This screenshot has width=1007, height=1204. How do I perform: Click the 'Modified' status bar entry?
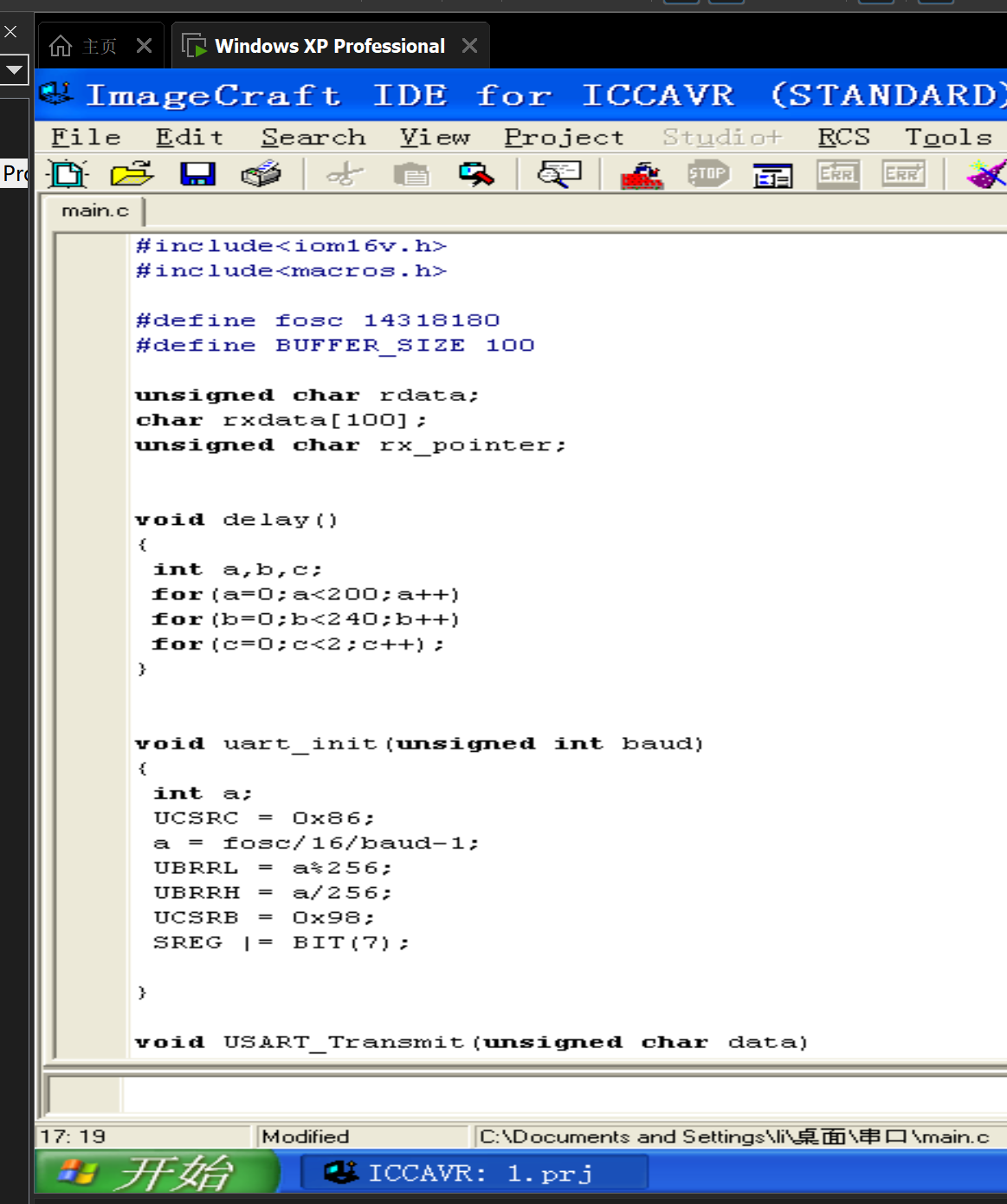pyautogui.click(x=306, y=1136)
